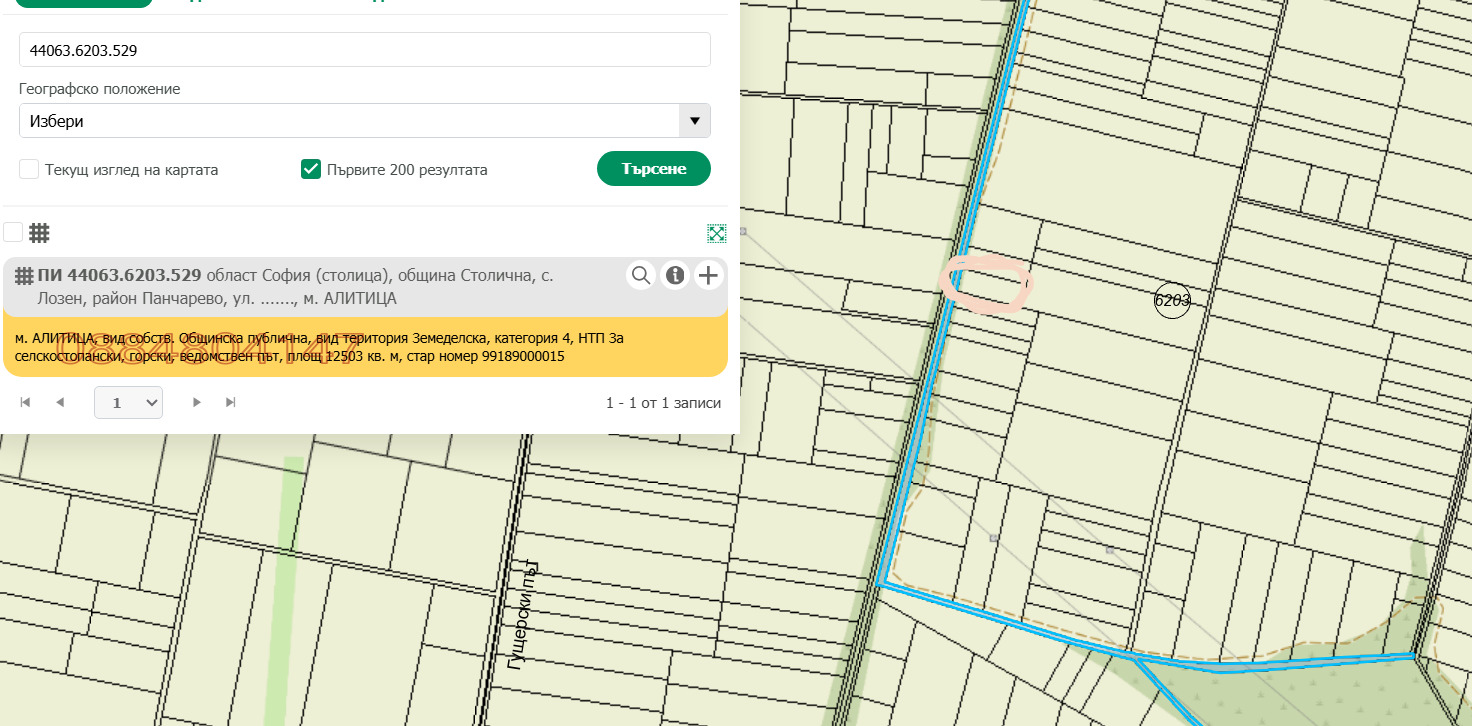Click the arrow of Географско положение combo
This screenshot has height=726, width=1472.
694,121
